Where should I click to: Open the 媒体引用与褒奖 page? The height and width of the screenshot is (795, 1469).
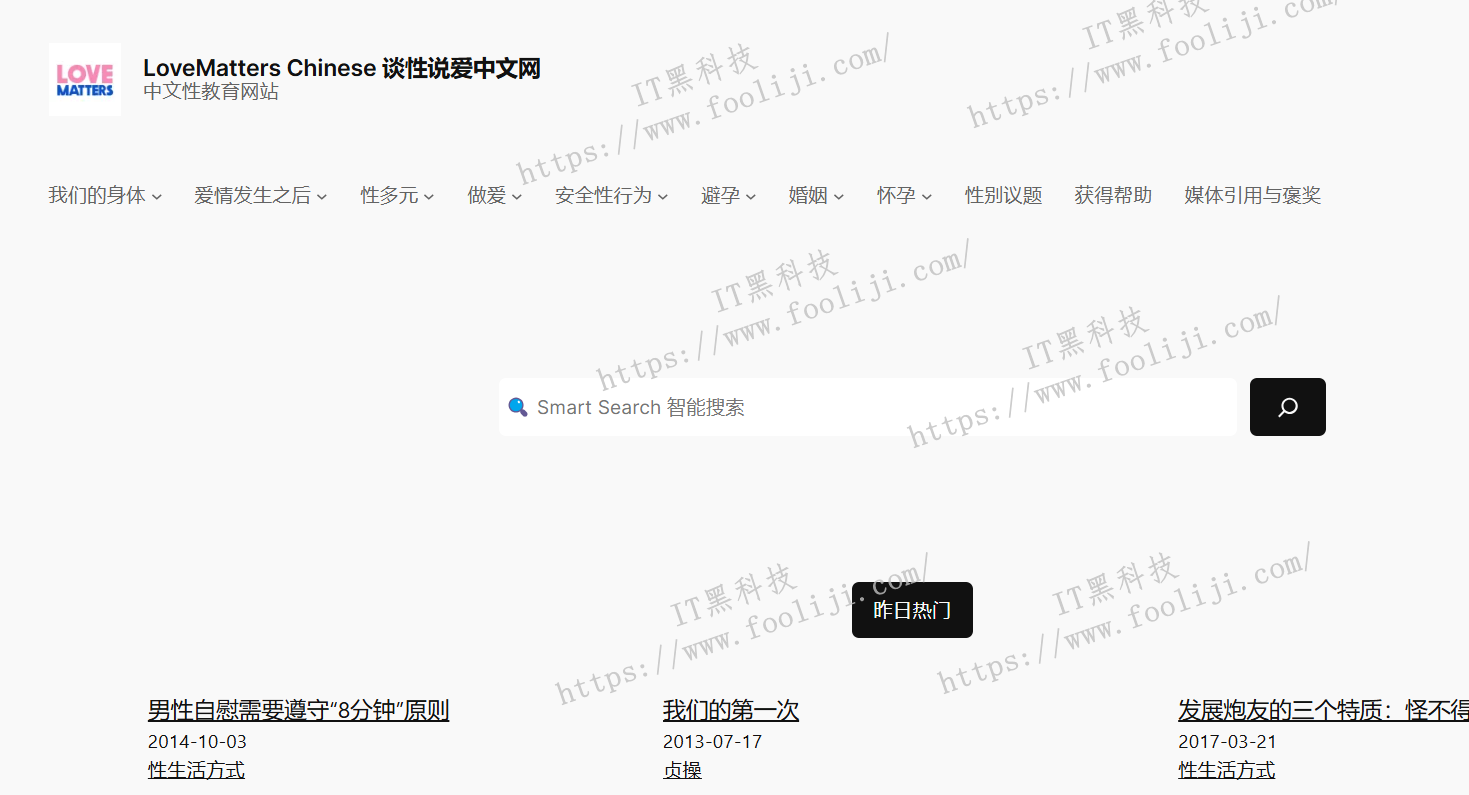pyautogui.click(x=1252, y=195)
